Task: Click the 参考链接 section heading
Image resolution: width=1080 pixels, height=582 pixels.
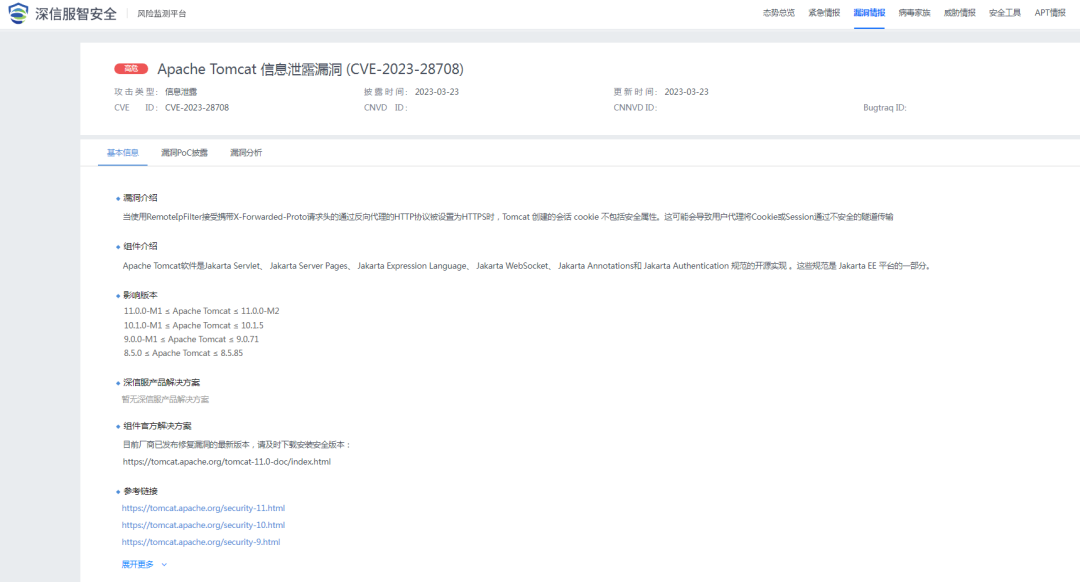Action: [141, 491]
